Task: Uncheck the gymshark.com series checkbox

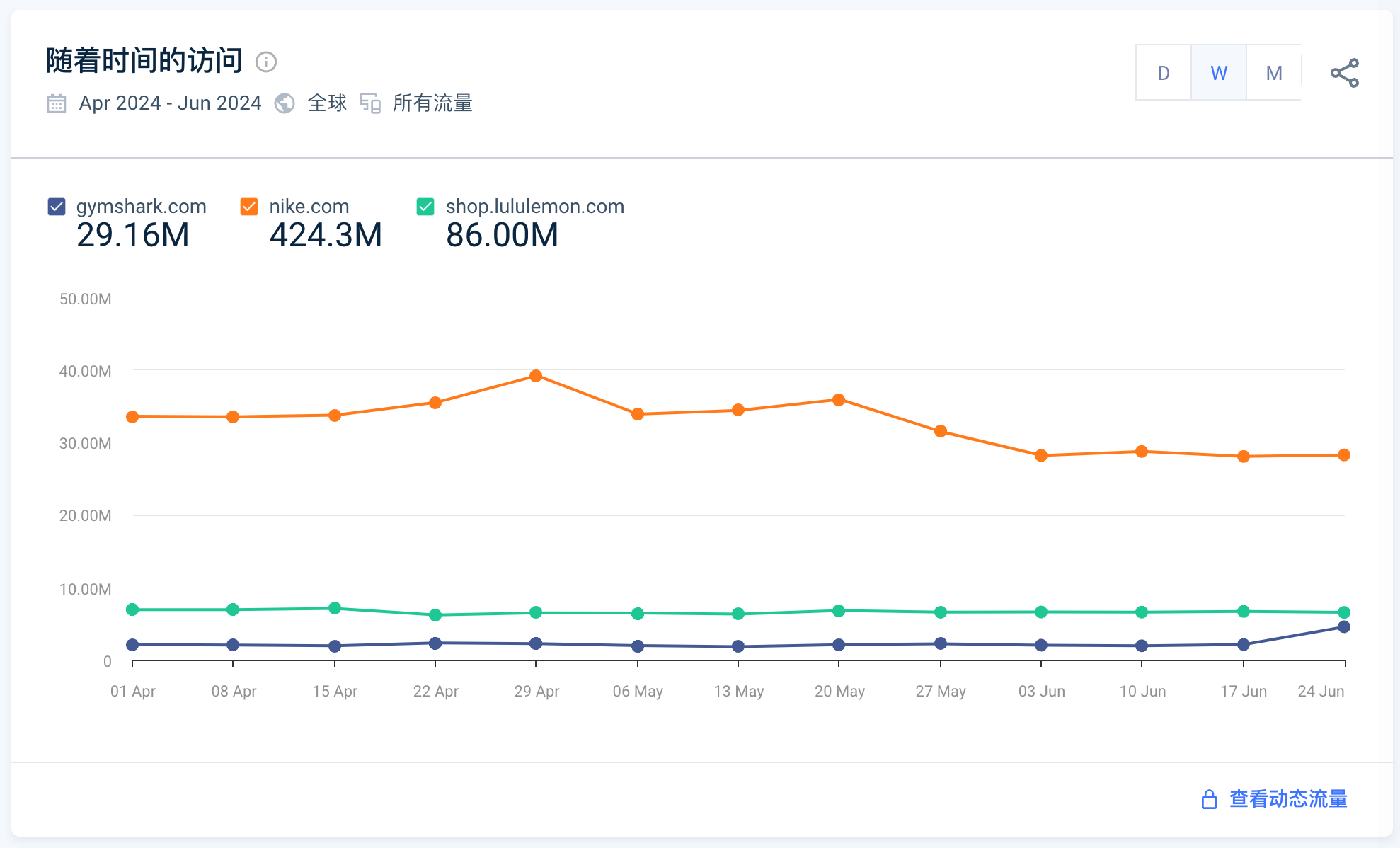Action: [57, 207]
